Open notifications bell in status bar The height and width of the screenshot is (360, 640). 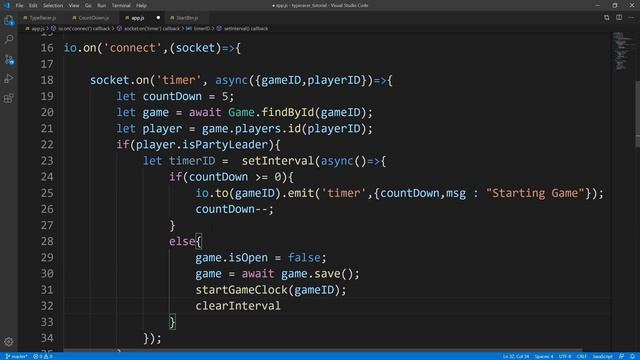[633, 356]
